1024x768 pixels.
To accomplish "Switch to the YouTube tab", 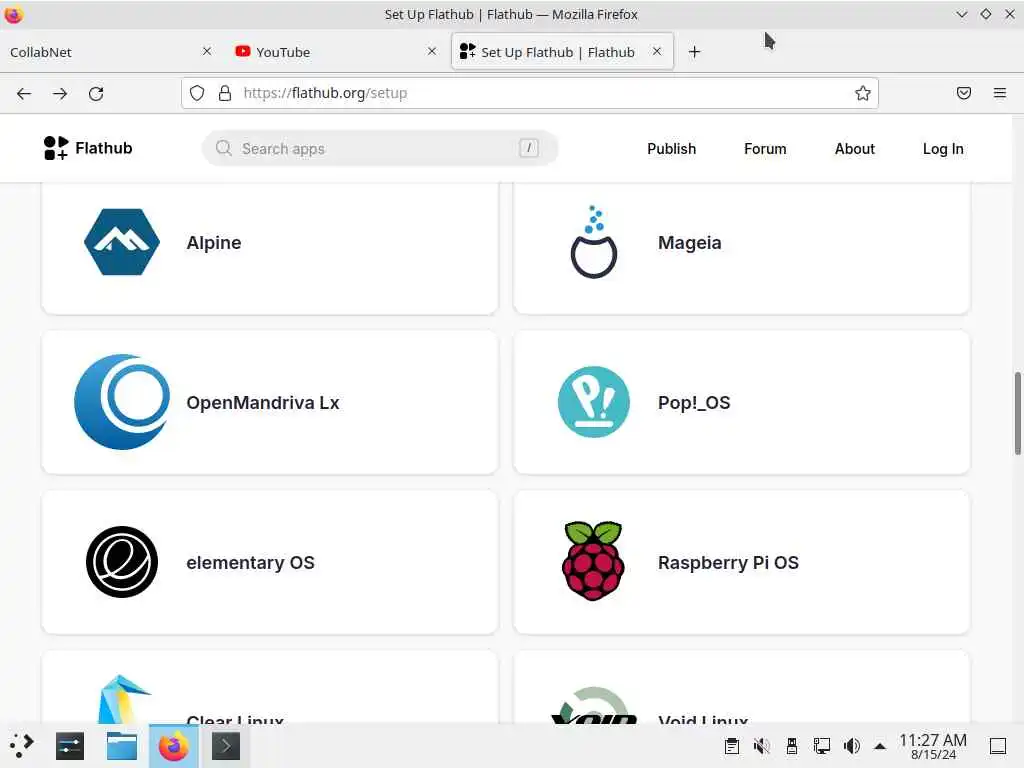I will tap(334, 52).
